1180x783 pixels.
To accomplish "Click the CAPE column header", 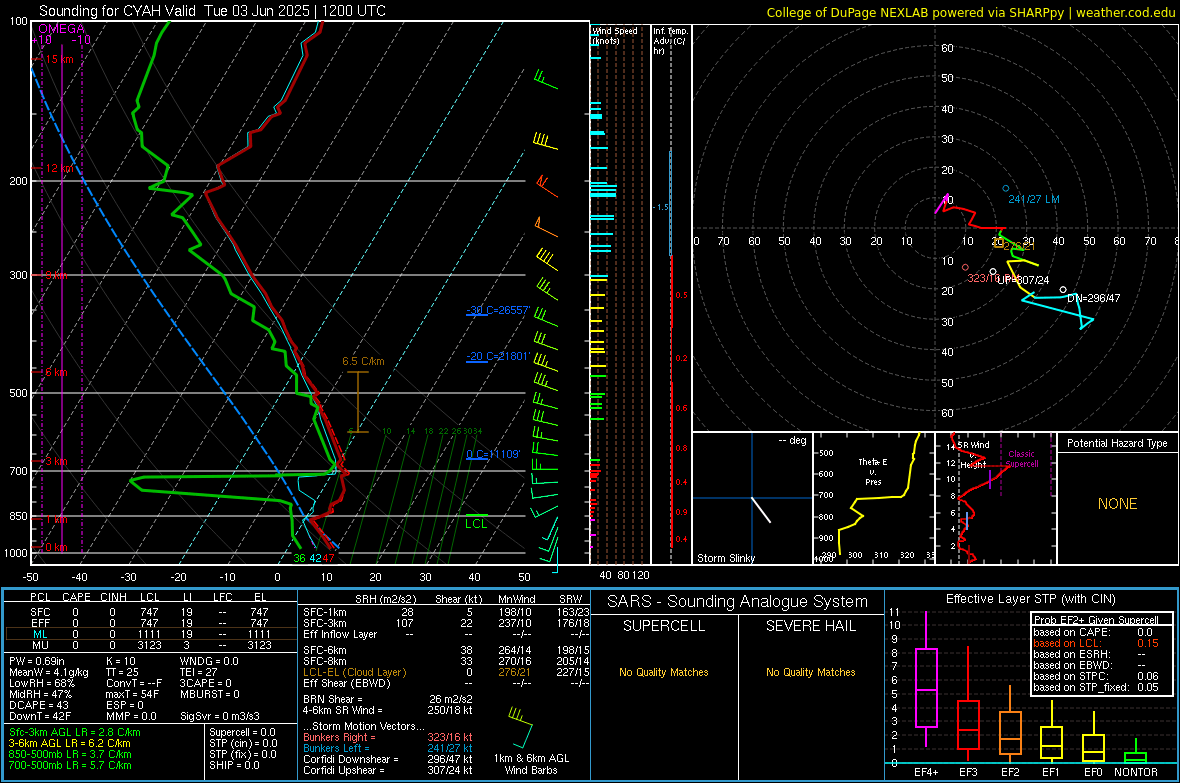I will (76, 597).
